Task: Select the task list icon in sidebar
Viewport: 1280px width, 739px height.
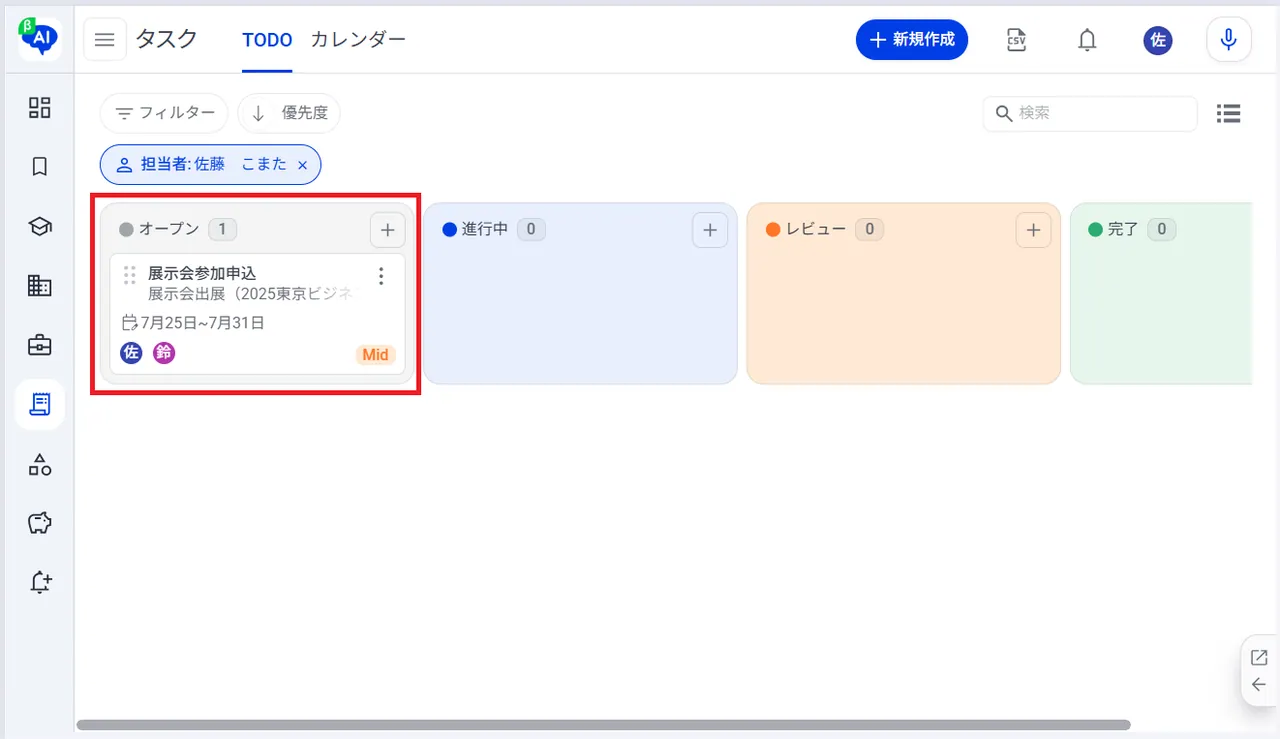Action: 40,405
